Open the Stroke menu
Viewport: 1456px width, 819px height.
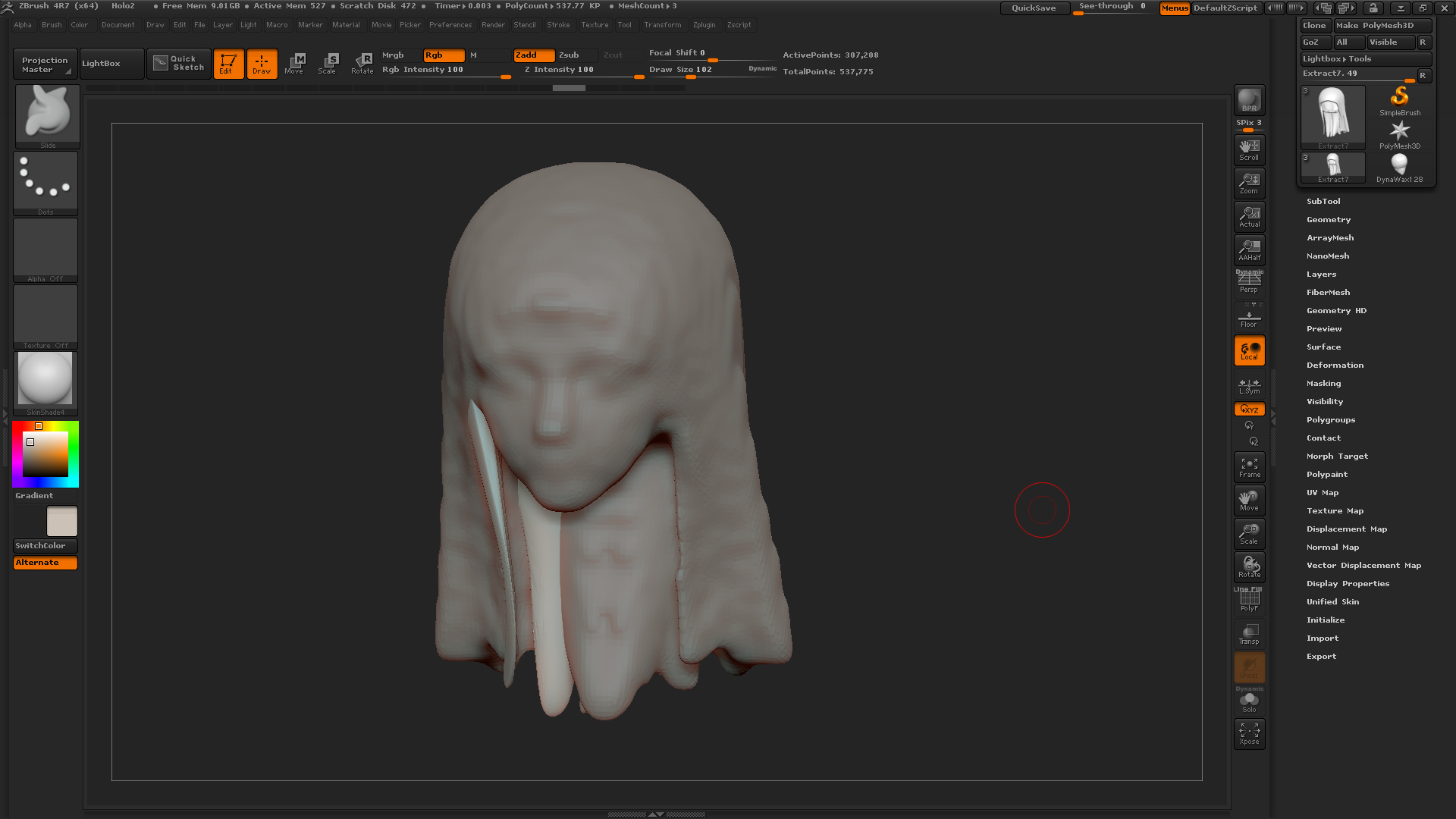(558, 25)
